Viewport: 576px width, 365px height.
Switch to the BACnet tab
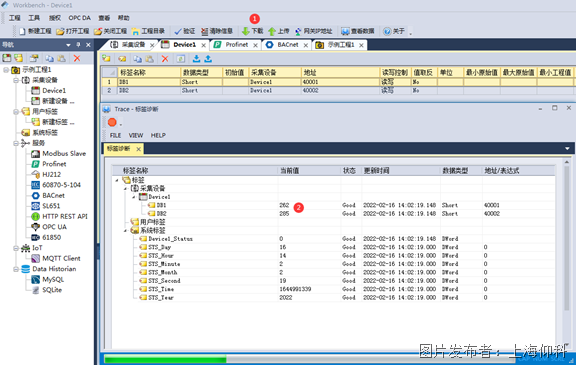click(288, 44)
